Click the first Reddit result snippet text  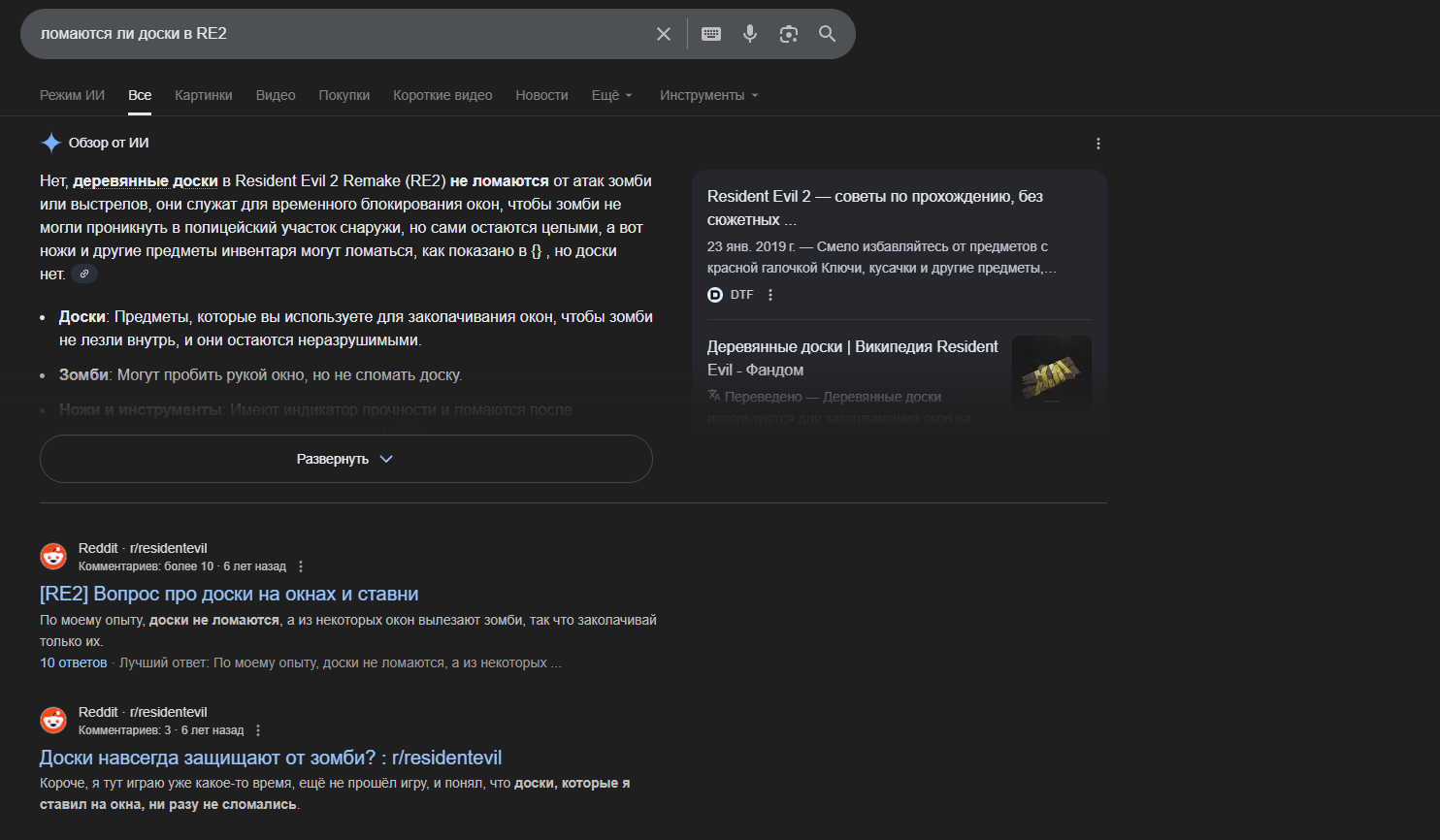(348, 630)
